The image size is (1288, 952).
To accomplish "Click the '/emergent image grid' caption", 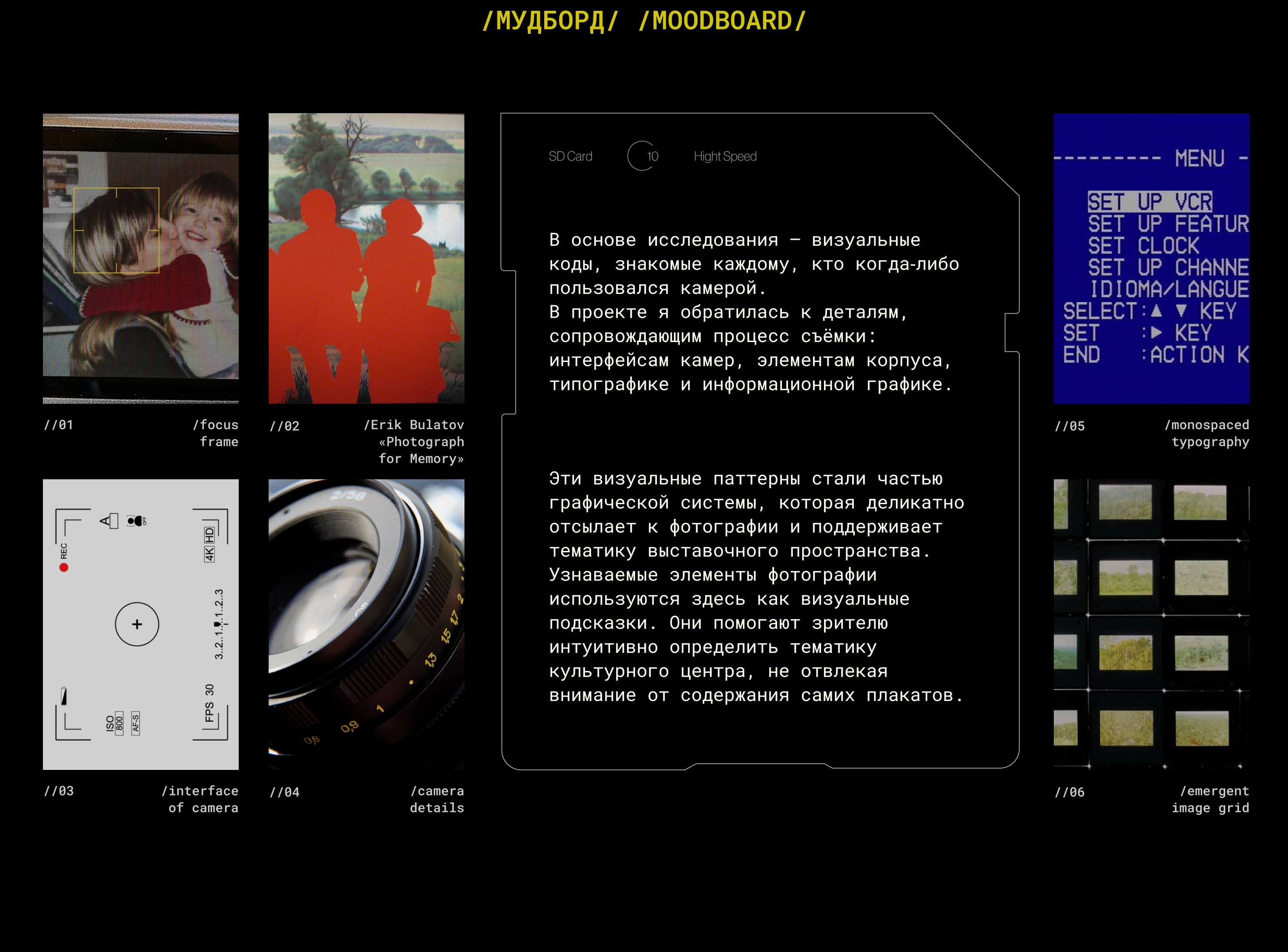I will 1210,799.
